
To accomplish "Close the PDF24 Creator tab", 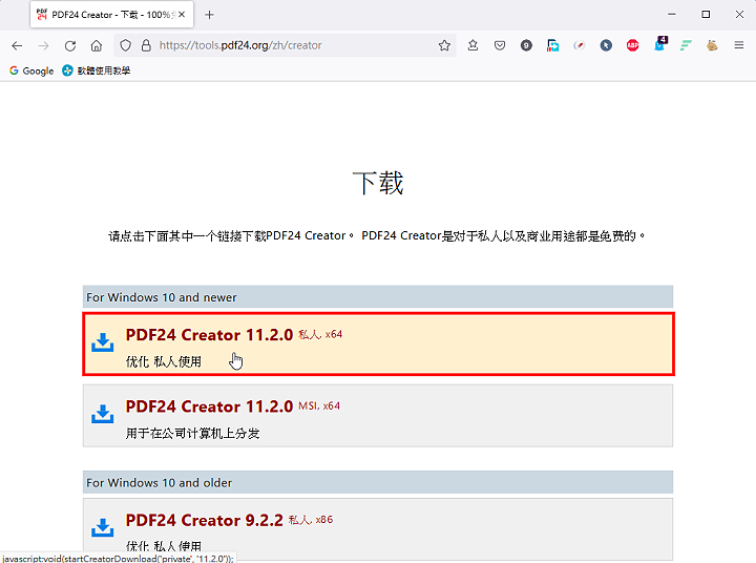I will tap(182, 15).
